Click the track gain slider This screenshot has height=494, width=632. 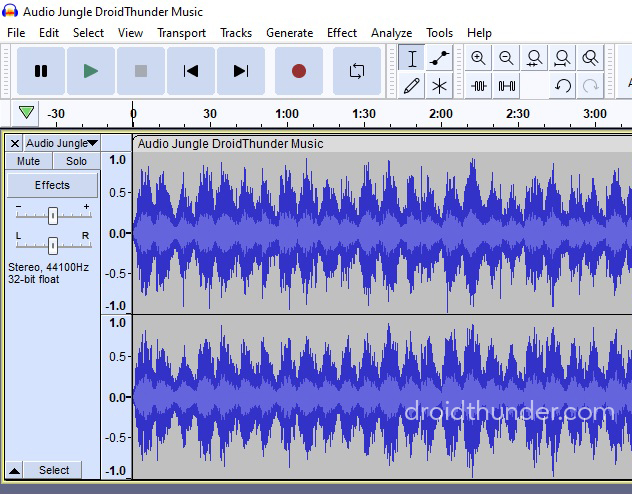[x=53, y=216]
